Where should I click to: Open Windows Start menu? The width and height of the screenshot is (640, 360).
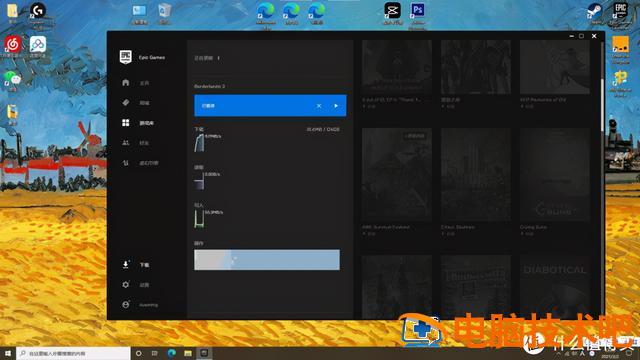pyautogui.click(x=8, y=353)
